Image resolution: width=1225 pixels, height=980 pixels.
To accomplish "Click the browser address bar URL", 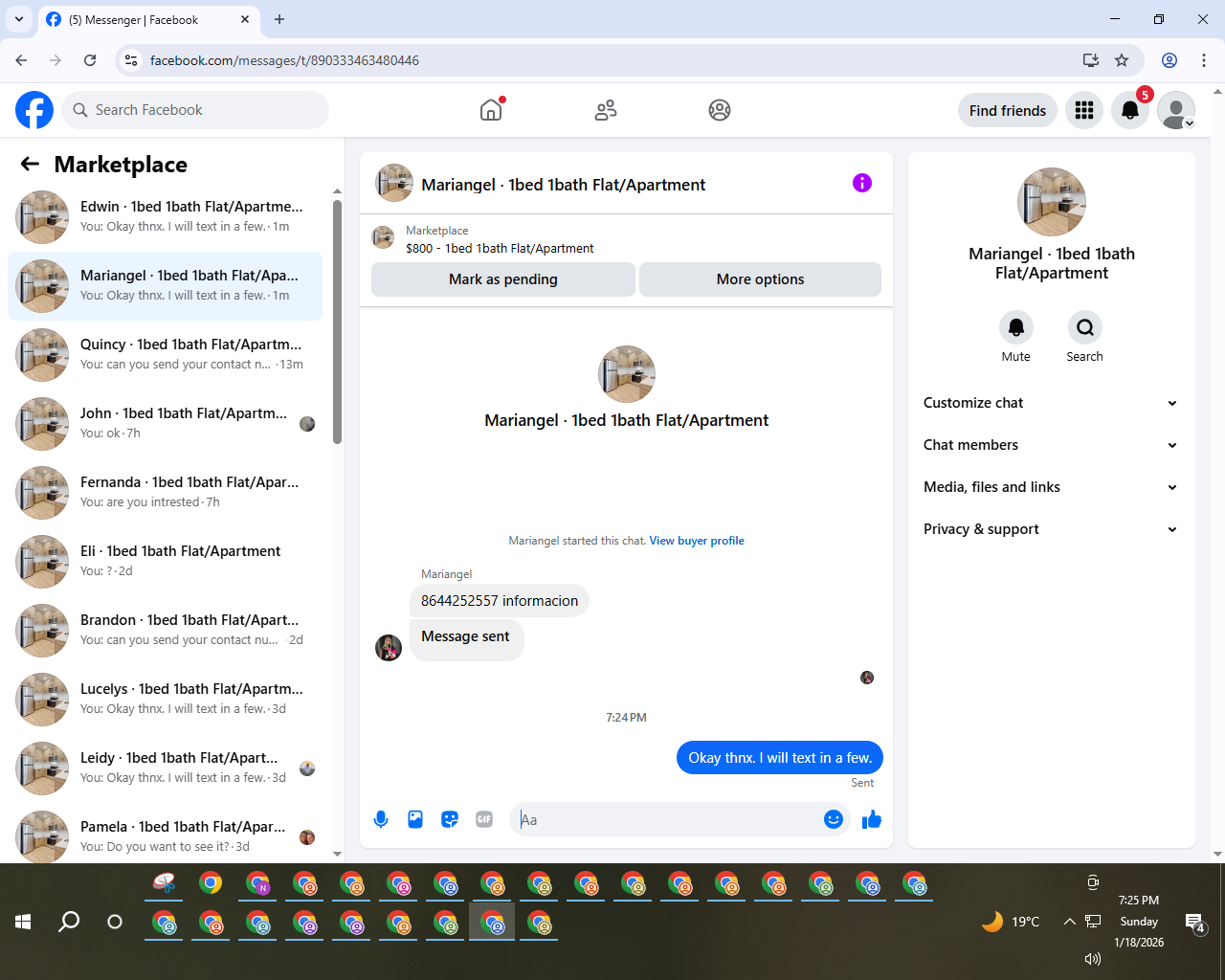I will pos(284,60).
